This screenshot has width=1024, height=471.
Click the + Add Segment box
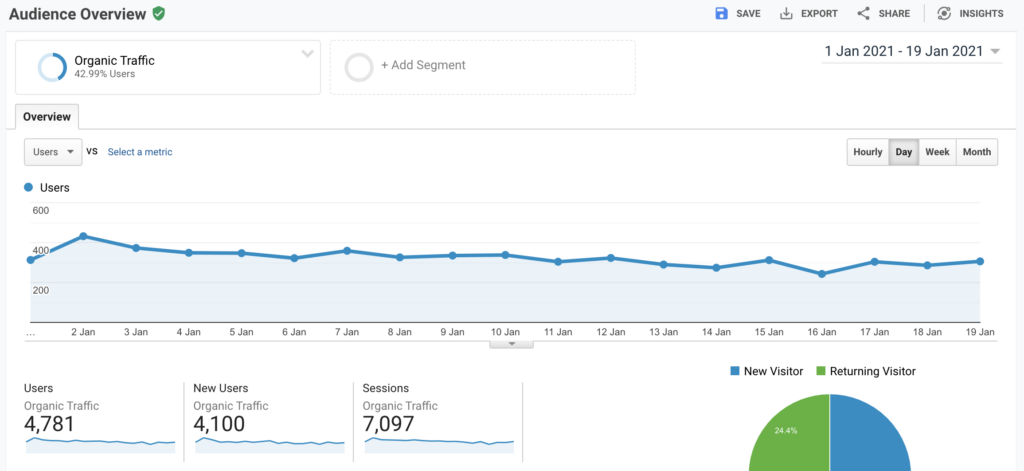pyautogui.click(x=483, y=67)
